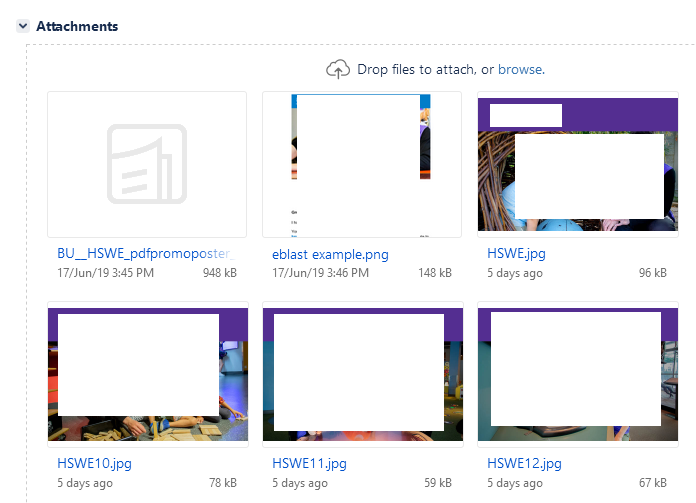Open the HSWE12.jpg file link
The height and width of the screenshot is (503, 696).
pos(524,463)
